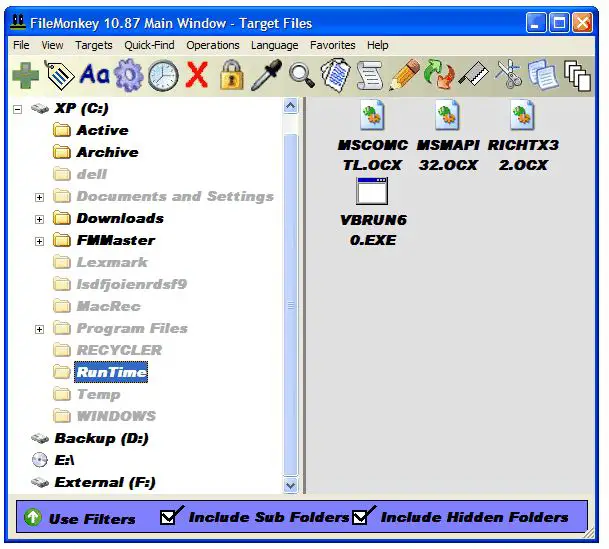Select the Active folder

coord(102,130)
